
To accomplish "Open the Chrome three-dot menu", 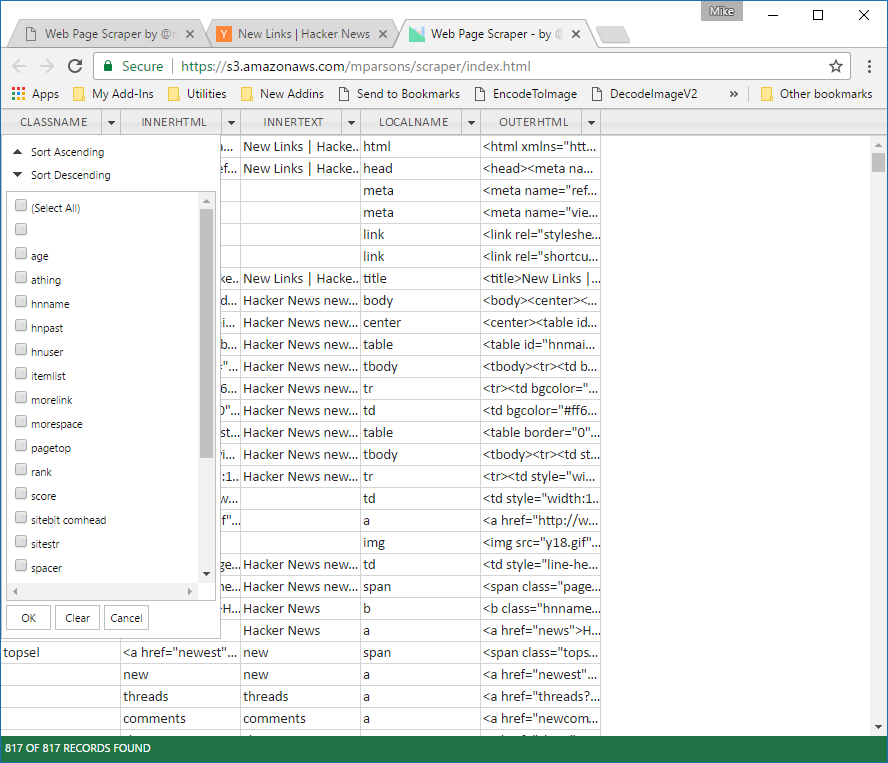I will 869,66.
